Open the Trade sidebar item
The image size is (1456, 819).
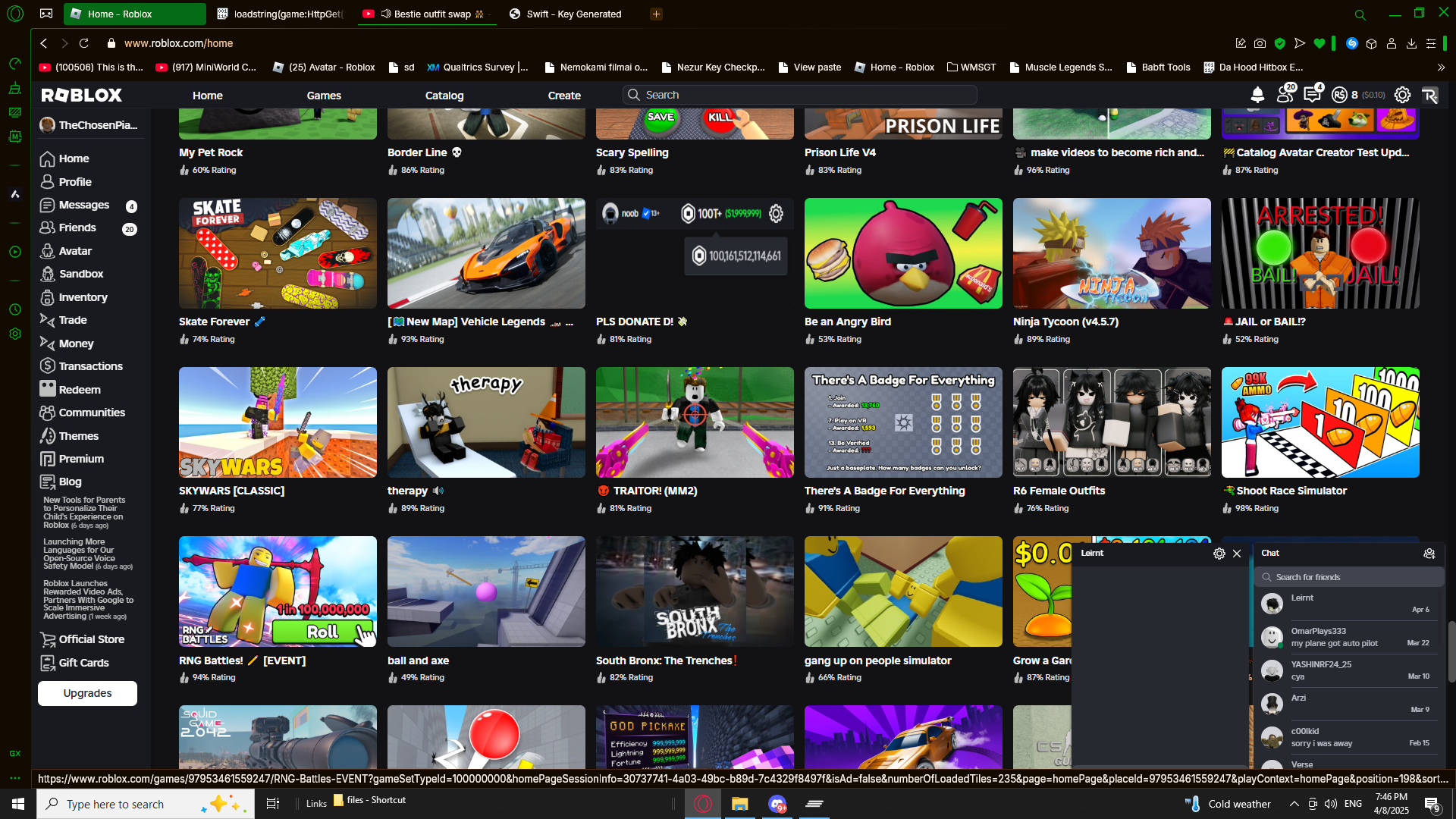coord(73,320)
